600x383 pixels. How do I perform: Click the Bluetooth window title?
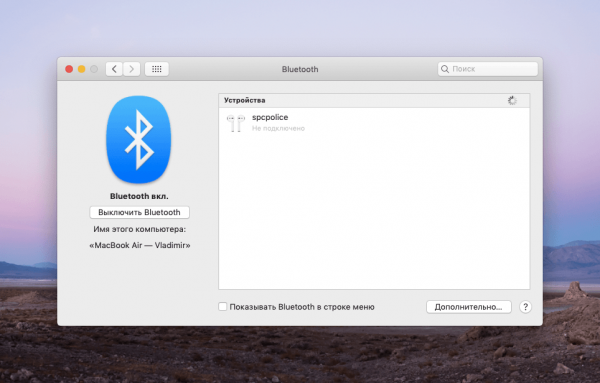click(300, 69)
